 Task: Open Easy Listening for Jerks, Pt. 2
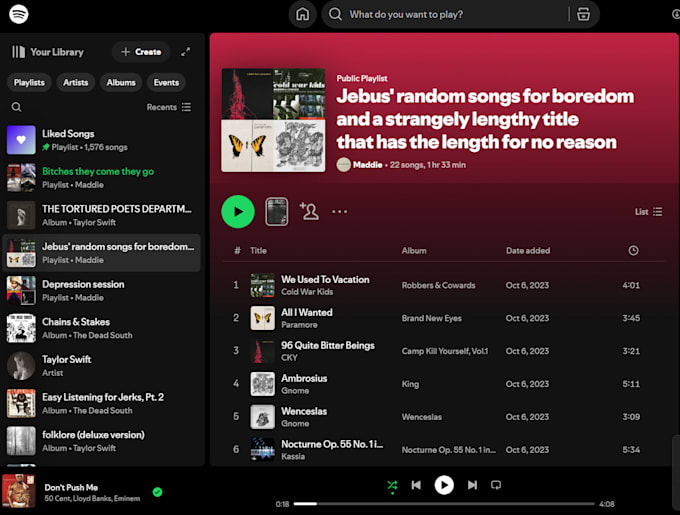pyautogui.click(x=102, y=404)
